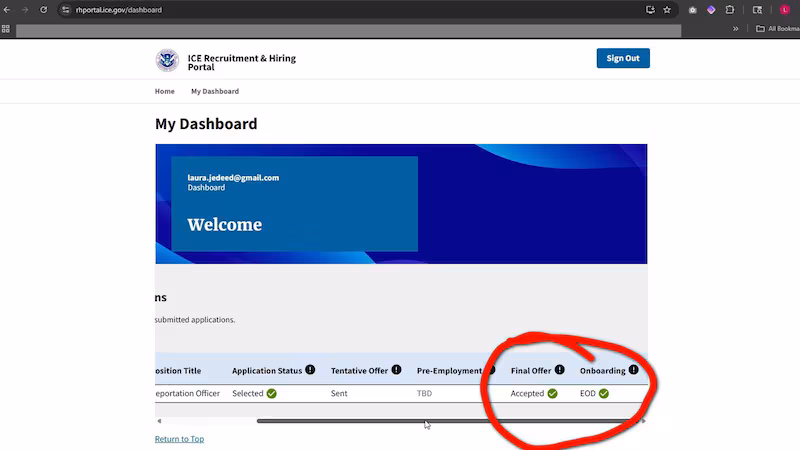
Task: Click the browser back arrow
Action: [x=7, y=10]
